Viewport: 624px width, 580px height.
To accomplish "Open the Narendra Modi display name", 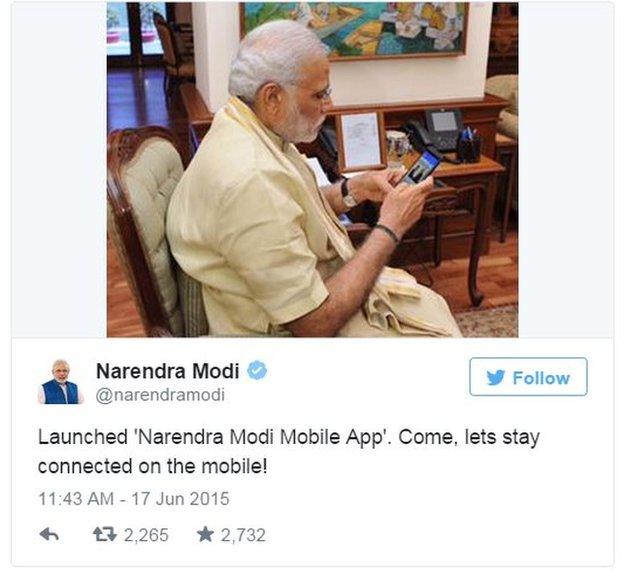I will [x=168, y=371].
